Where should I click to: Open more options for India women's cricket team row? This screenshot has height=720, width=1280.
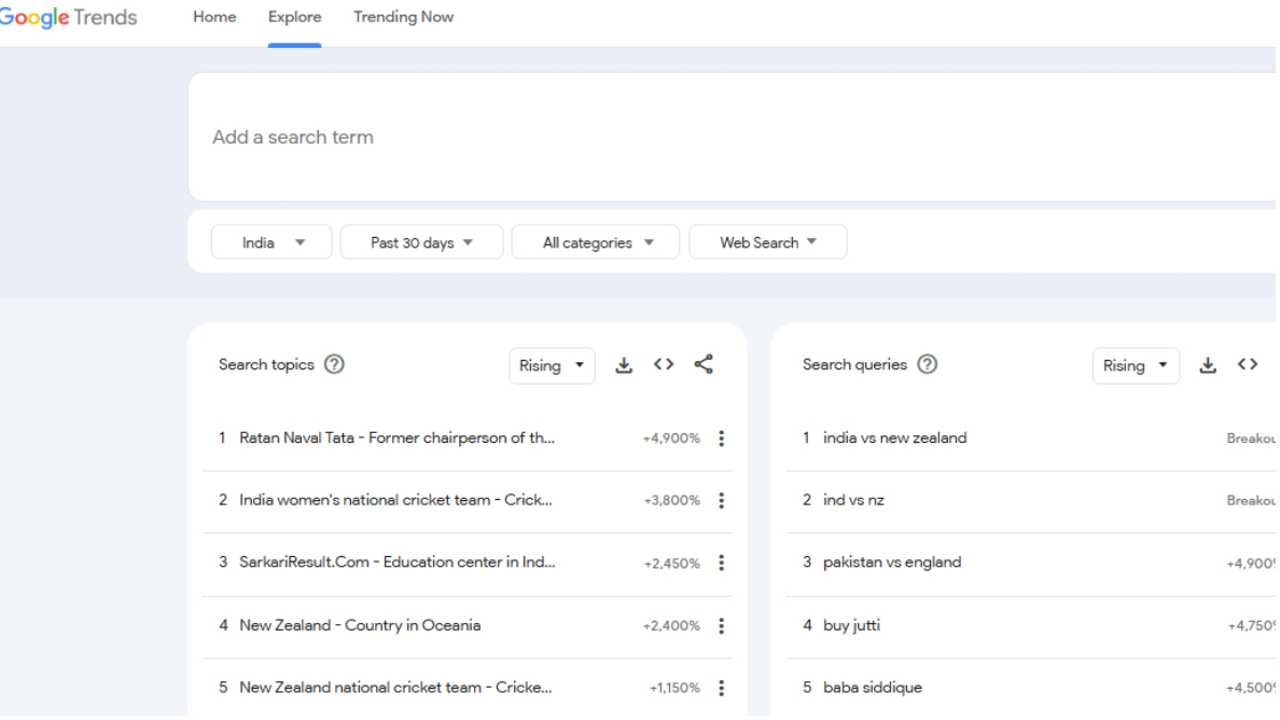tap(721, 500)
